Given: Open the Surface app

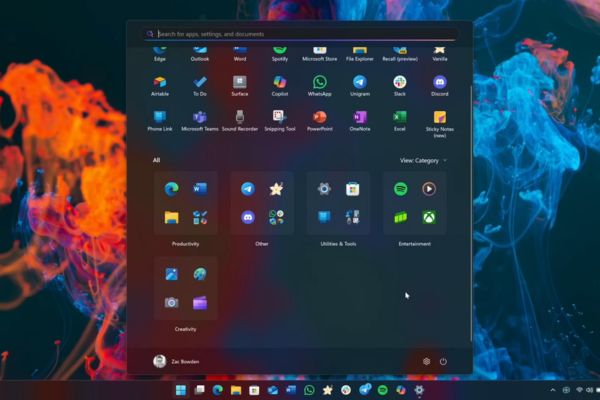Looking at the screenshot, I should (240, 86).
